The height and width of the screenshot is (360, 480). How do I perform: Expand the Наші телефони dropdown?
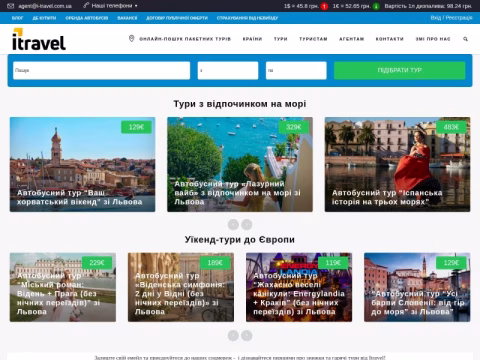114,6
